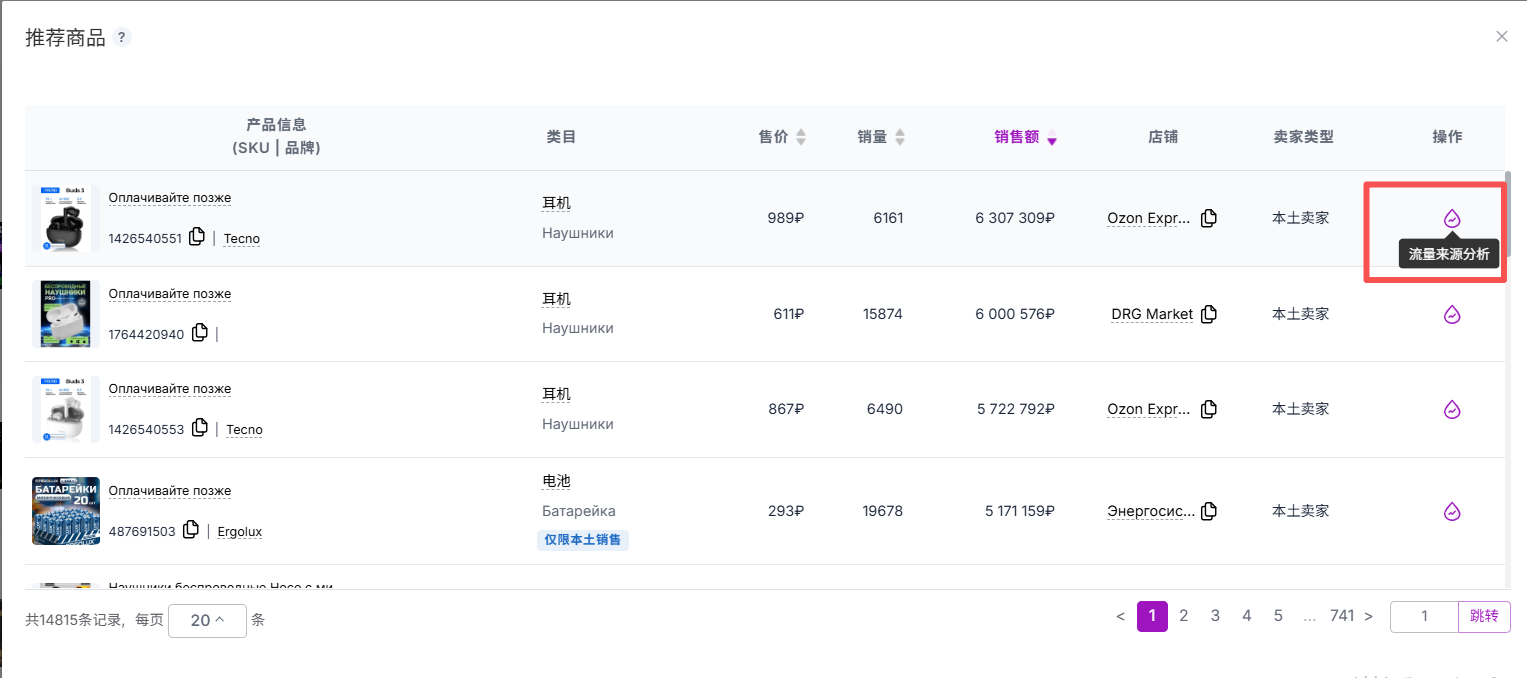This screenshot has height=678, width=1527.
Task: Open the Tecno brand link in first row
Action: [242, 239]
